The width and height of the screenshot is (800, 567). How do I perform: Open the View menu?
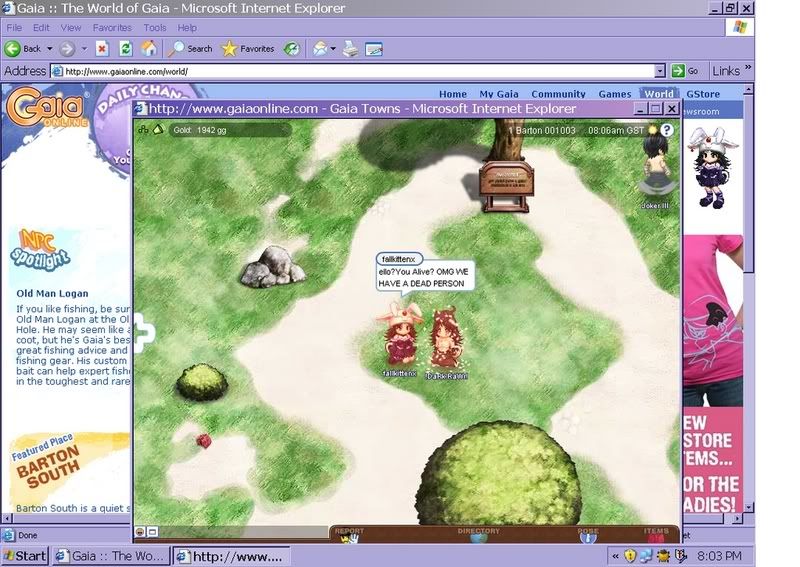pos(71,28)
